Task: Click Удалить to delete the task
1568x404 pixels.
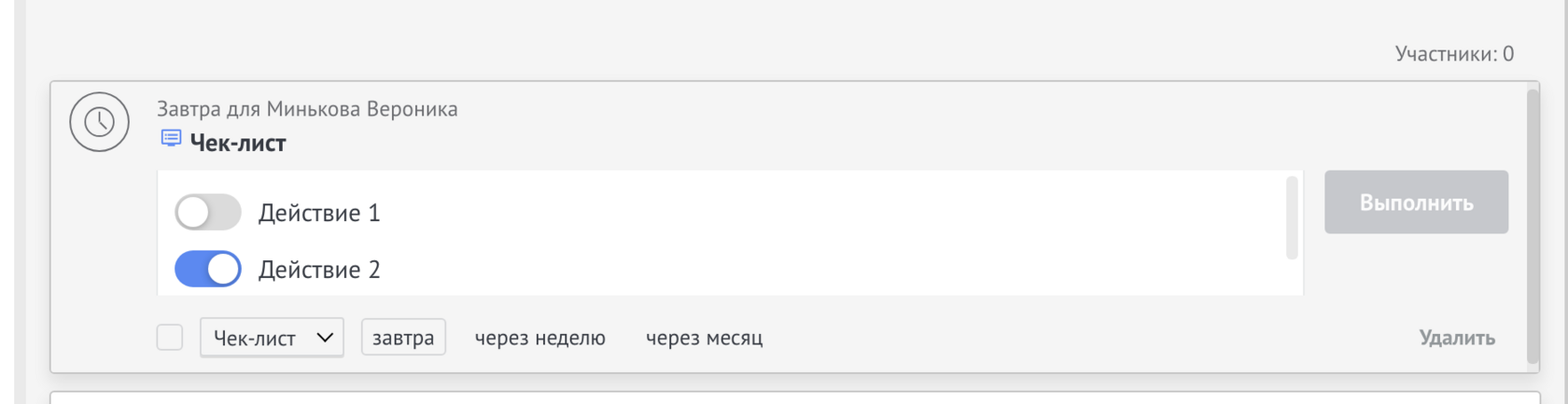Action: pyautogui.click(x=1456, y=338)
